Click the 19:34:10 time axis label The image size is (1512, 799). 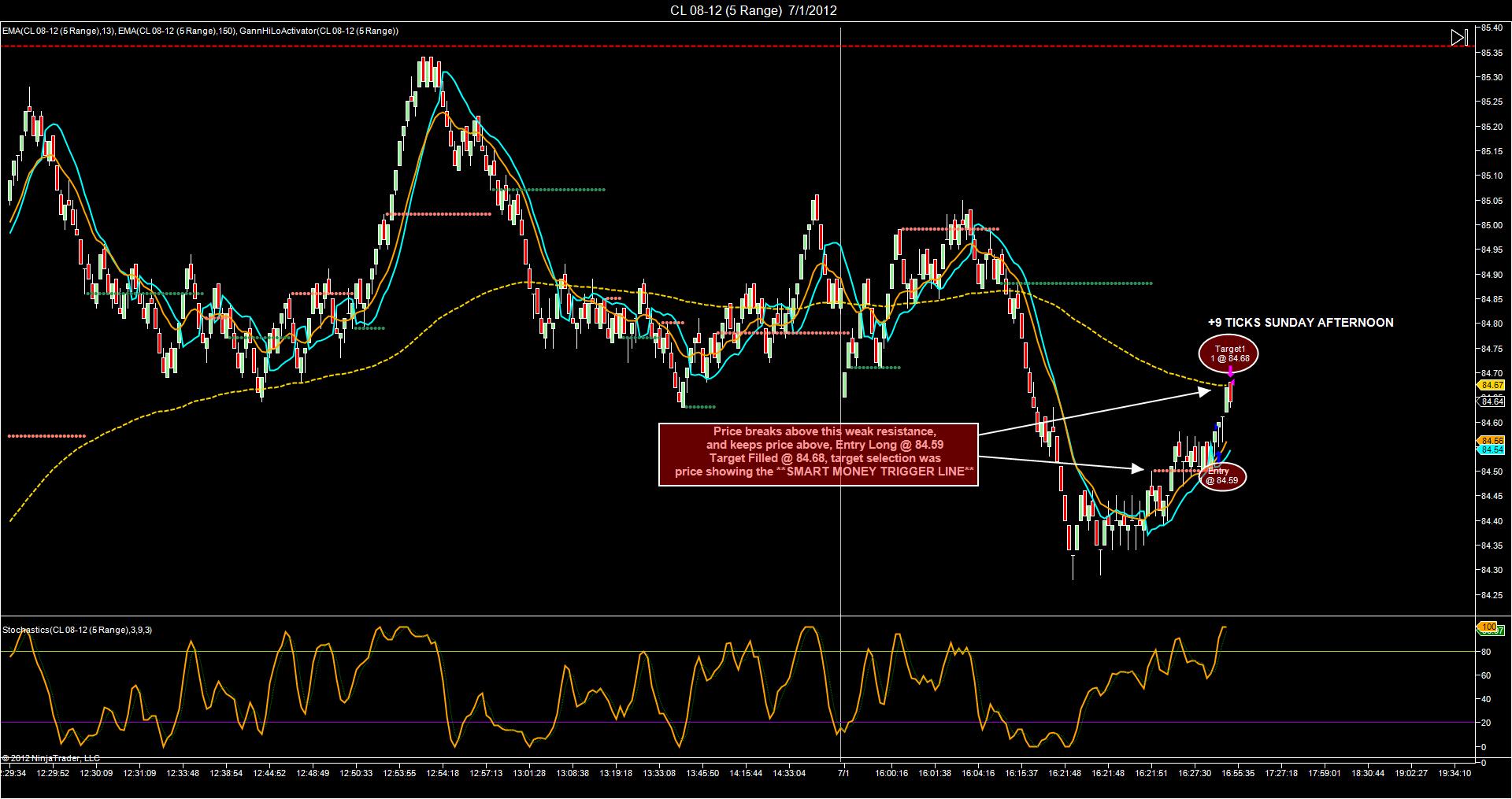coord(1455,773)
